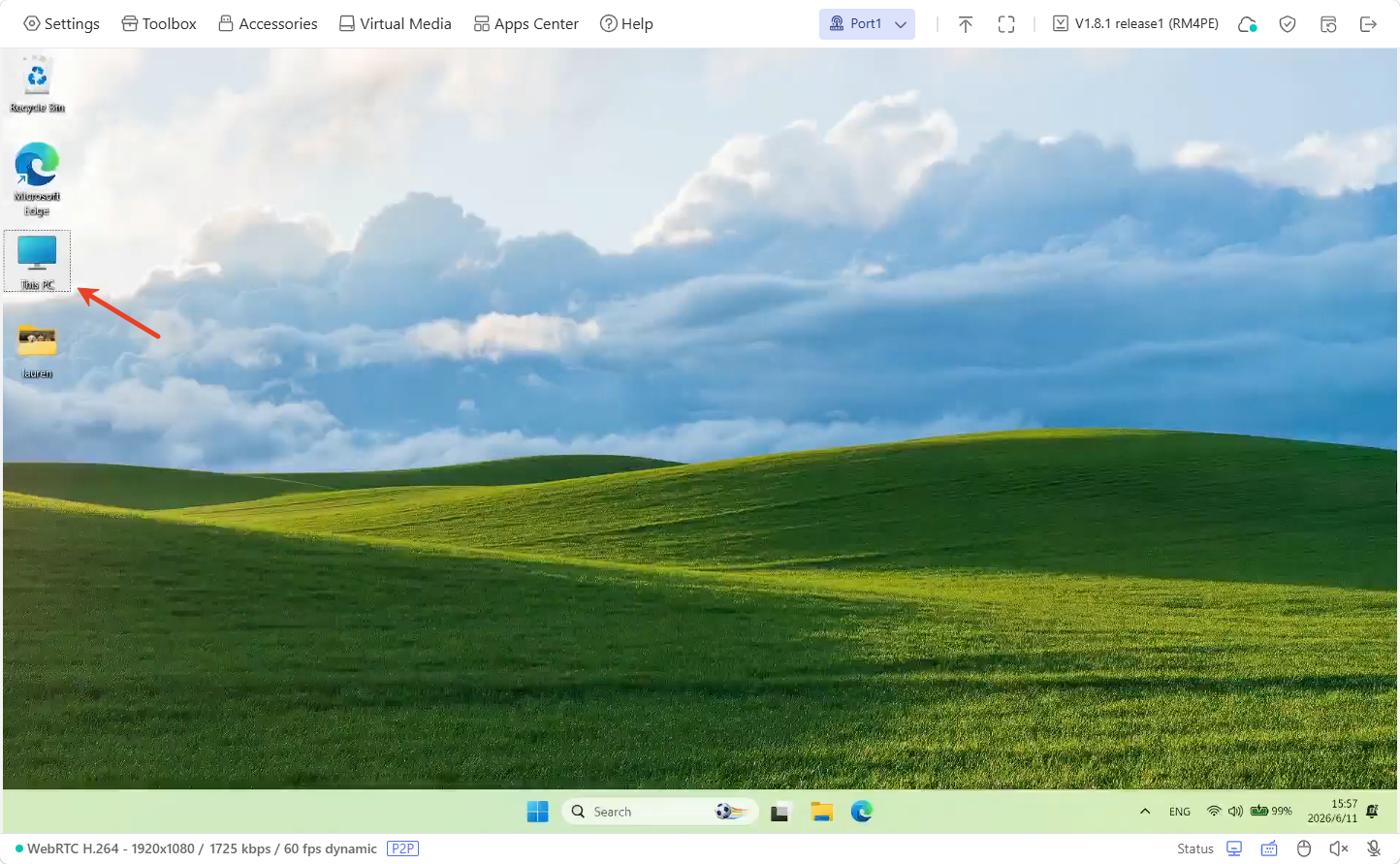This screenshot has width=1400, height=864.
Task: Click the WebRTC H.264 stream info text
Action: pyautogui.click(x=202, y=848)
